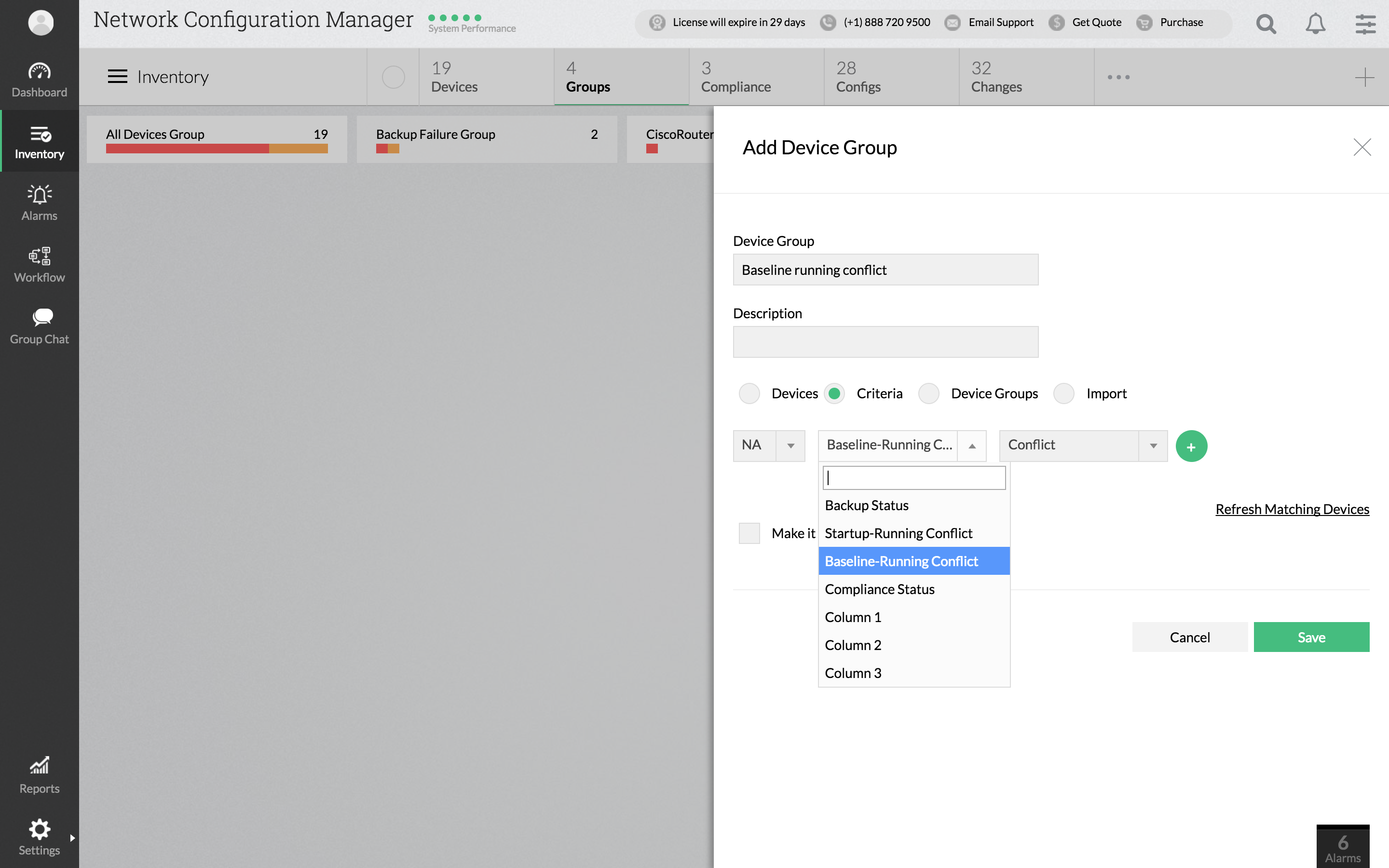Viewport: 1389px width, 868px height.
Task: Click the Save button
Action: click(x=1311, y=637)
